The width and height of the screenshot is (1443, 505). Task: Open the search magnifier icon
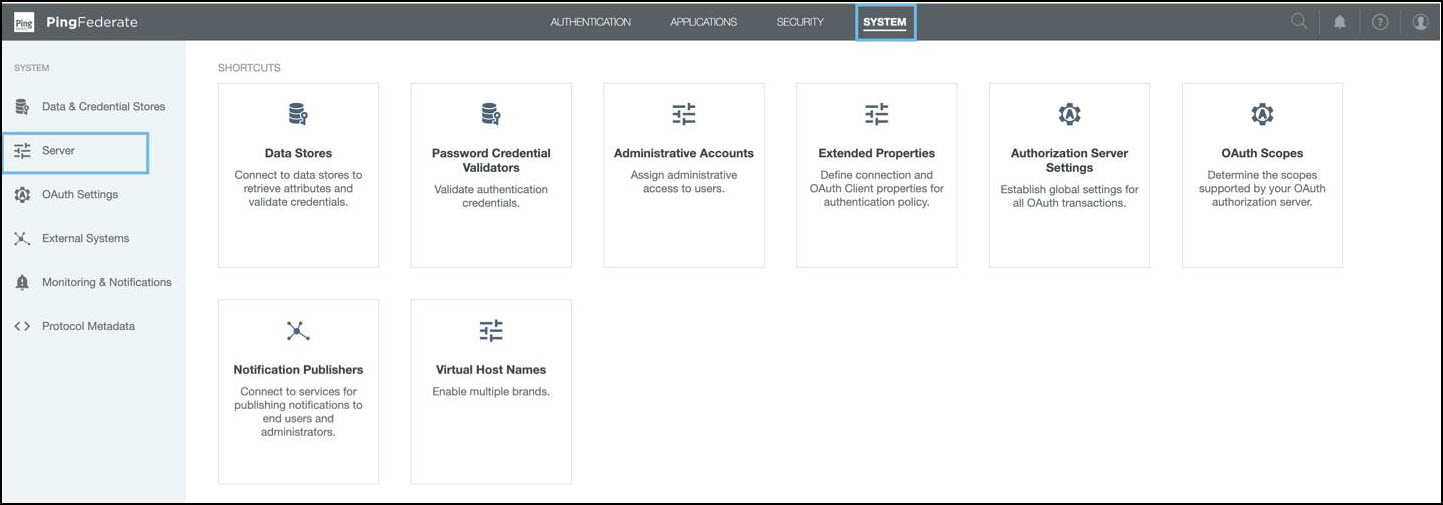click(1299, 21)
